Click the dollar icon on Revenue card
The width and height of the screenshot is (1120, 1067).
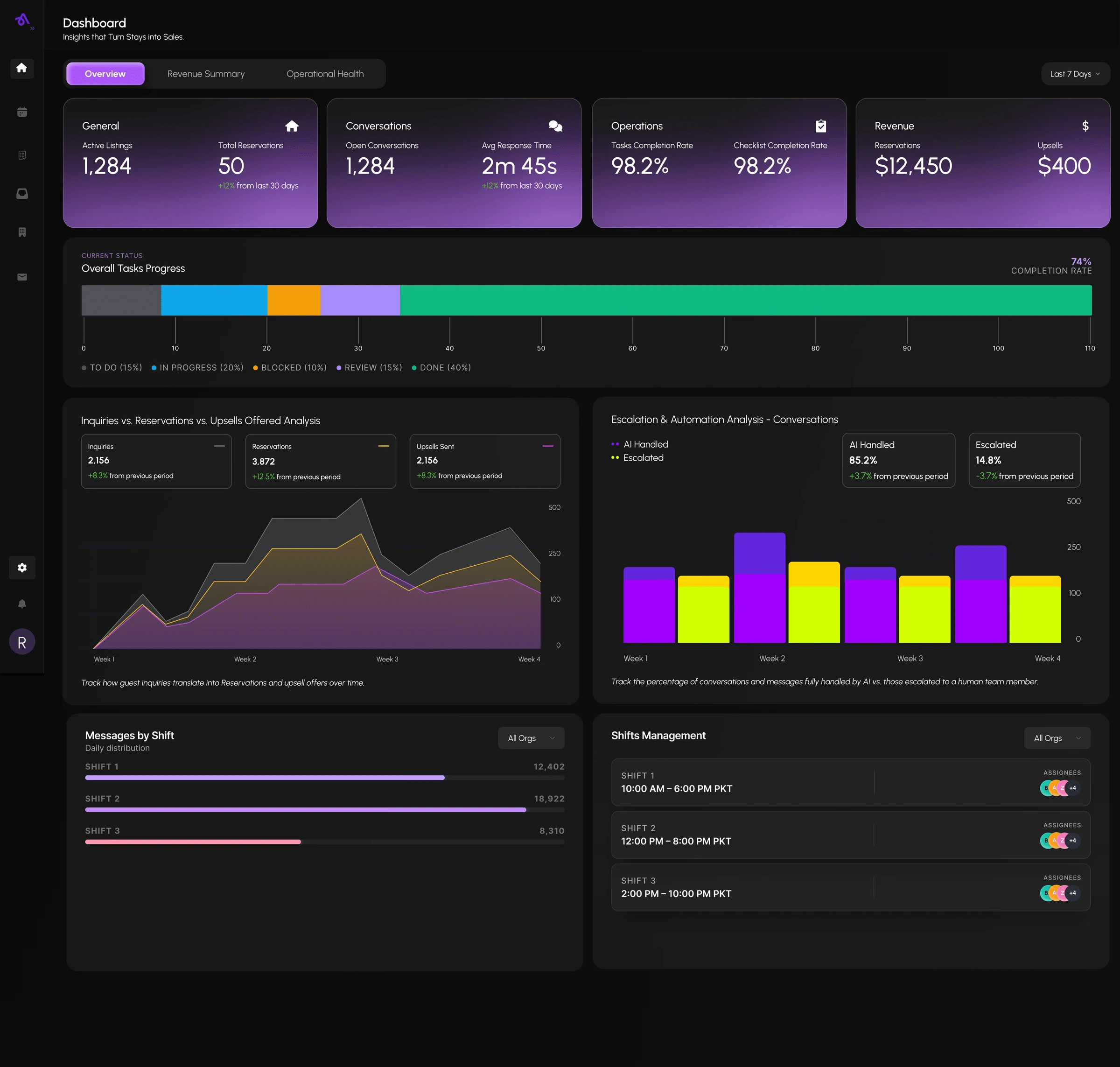(1085, 126)
